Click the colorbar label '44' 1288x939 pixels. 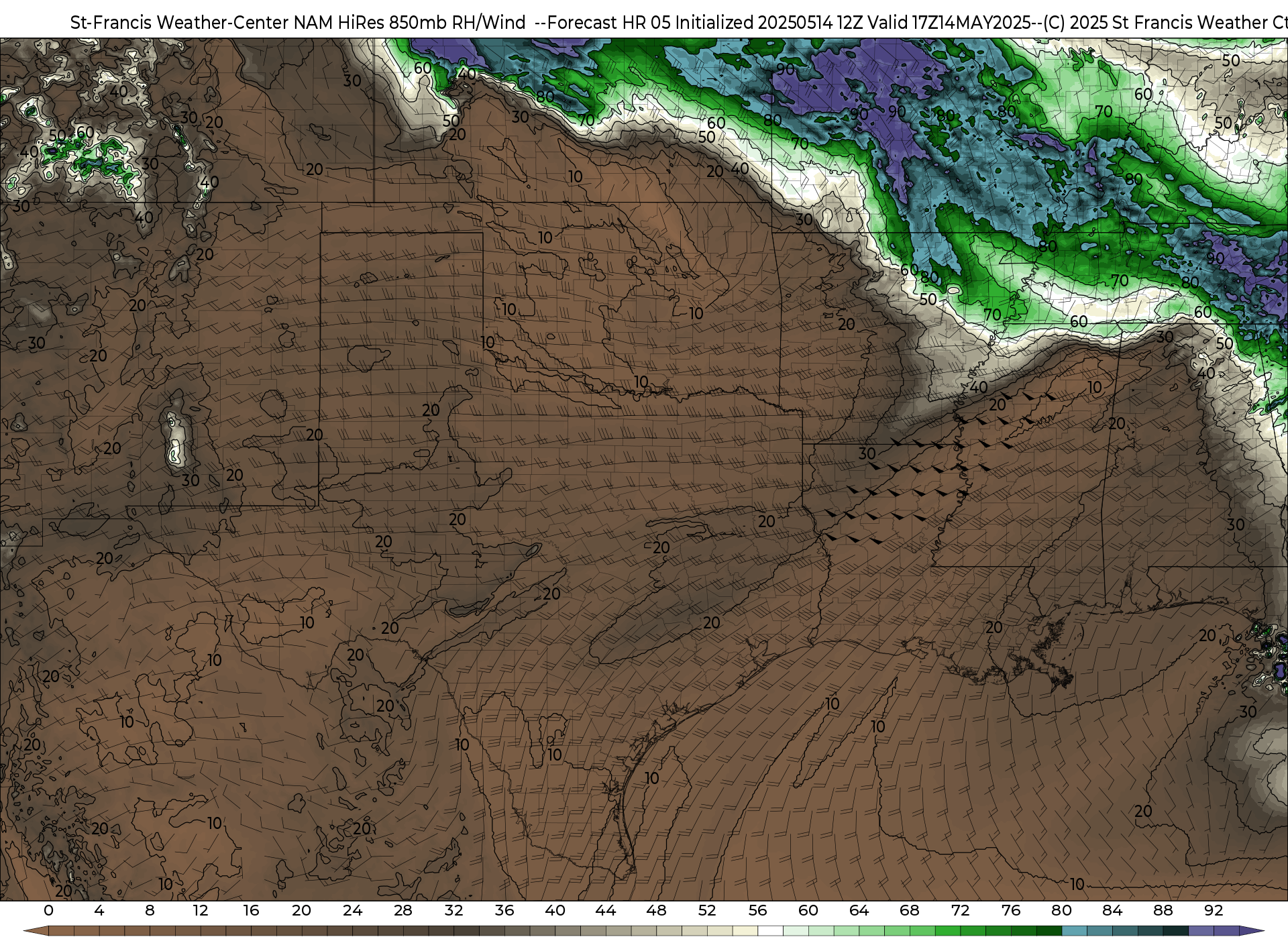click(x=606, y=910)
